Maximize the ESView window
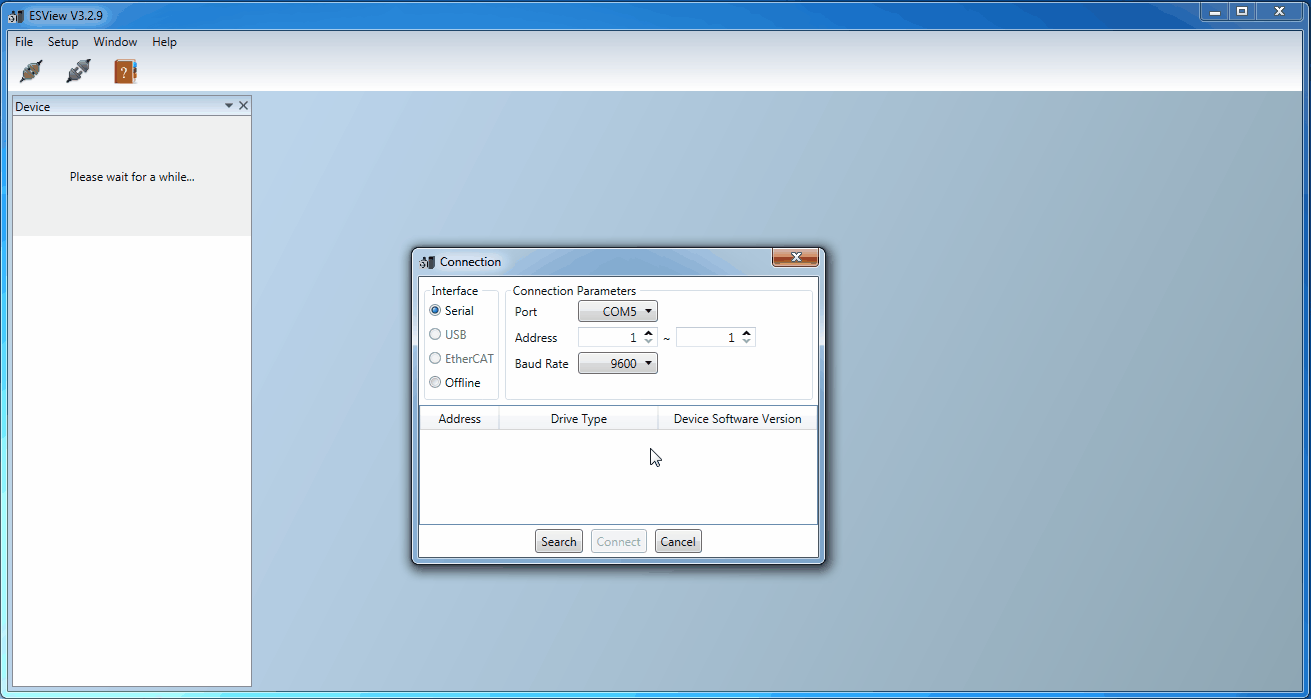Viewport: 1311px width, 699px height. 1242,11
